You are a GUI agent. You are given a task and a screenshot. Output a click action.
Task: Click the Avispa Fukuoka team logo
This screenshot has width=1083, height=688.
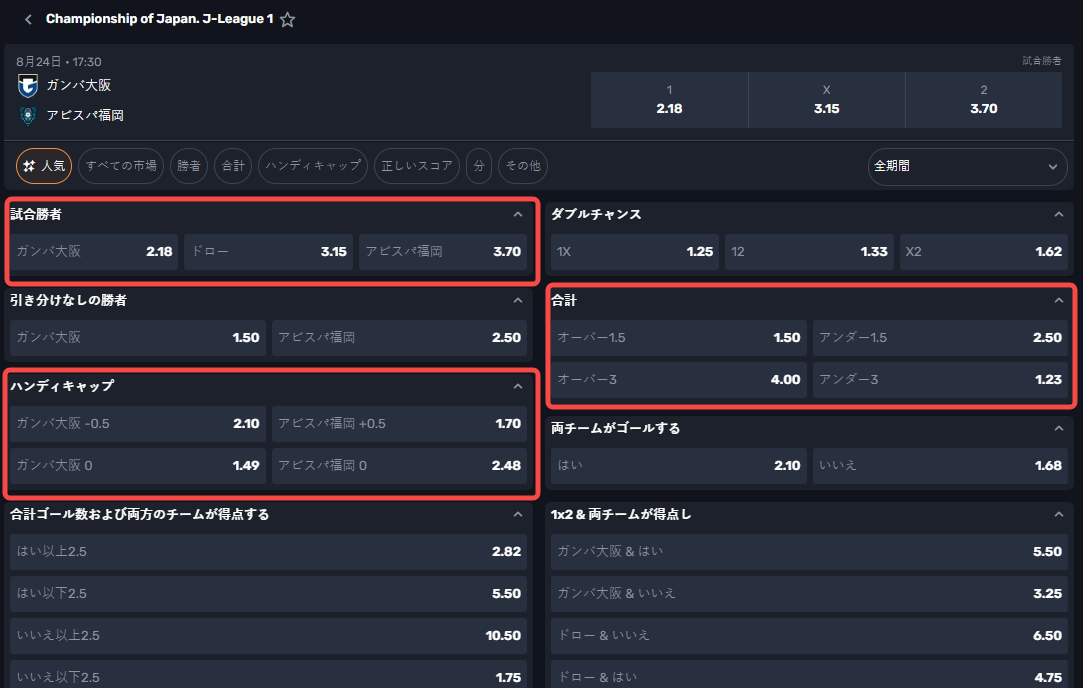[27, 115]
